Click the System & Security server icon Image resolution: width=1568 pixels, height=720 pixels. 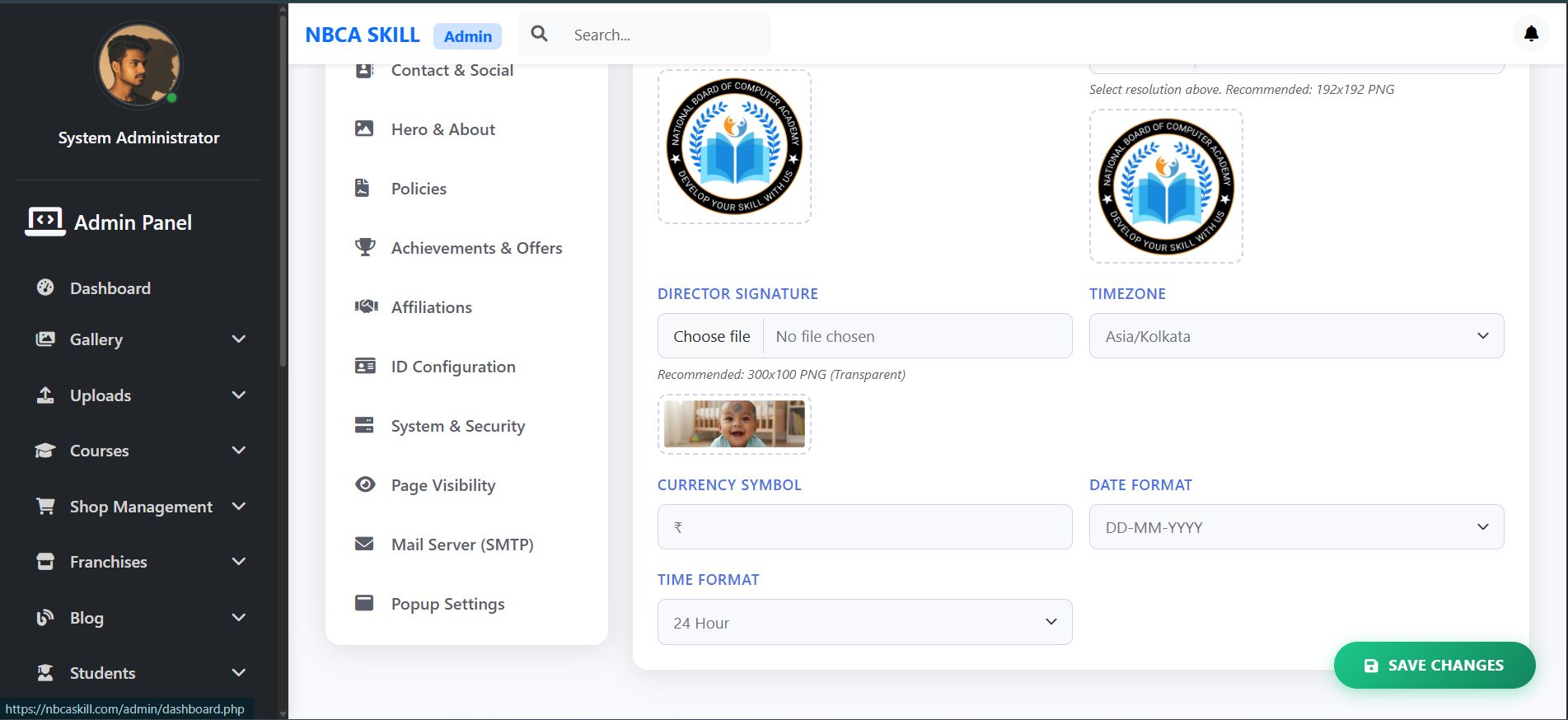(x=364, y=425)
